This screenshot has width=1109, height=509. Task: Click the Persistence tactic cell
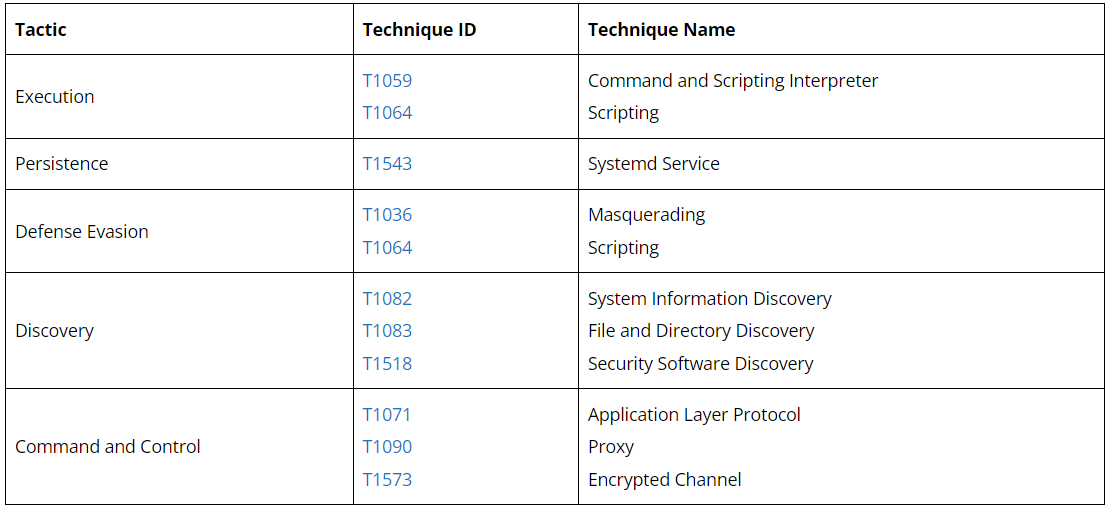point(62,164)
